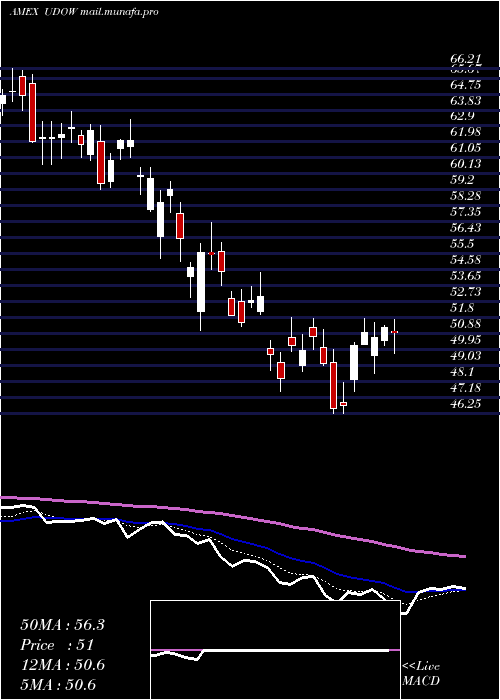
Task: Click the 5MA : 50.6 readout
Action: (x=58, y=685)
